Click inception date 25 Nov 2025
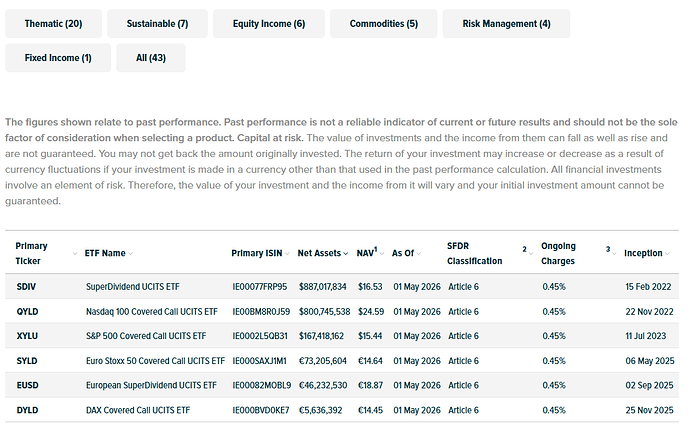Image resolution: width=690 pixels, height=435 pixels. pos(649,410)
